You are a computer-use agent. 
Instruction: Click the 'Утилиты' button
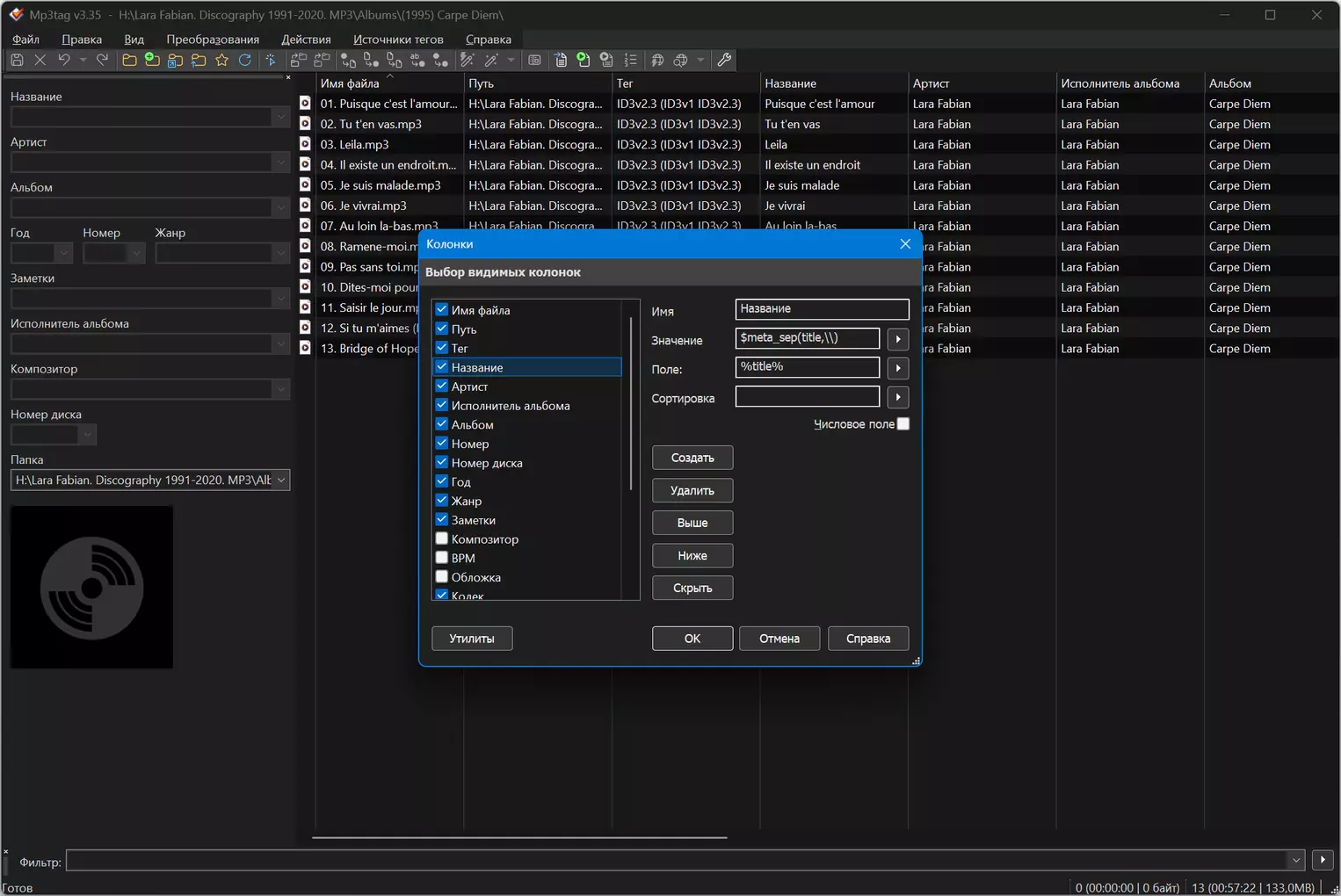pyautogui.click(x=472, y=639)
